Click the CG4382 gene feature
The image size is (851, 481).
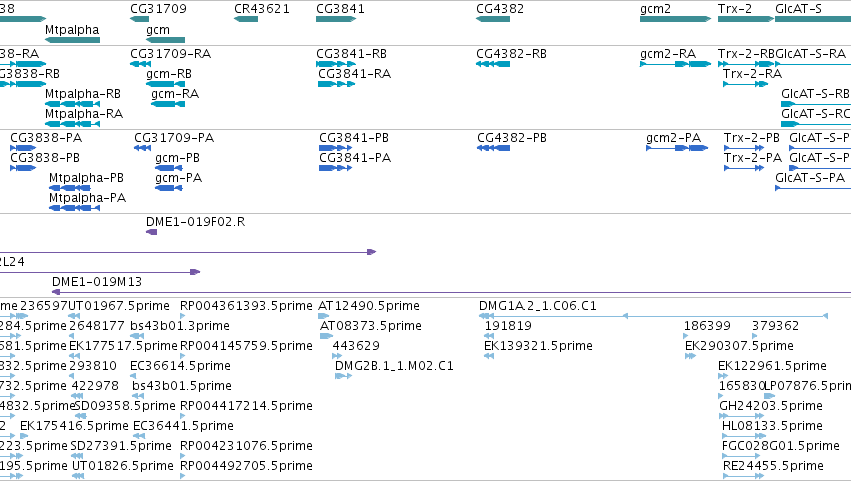[493, 19]
